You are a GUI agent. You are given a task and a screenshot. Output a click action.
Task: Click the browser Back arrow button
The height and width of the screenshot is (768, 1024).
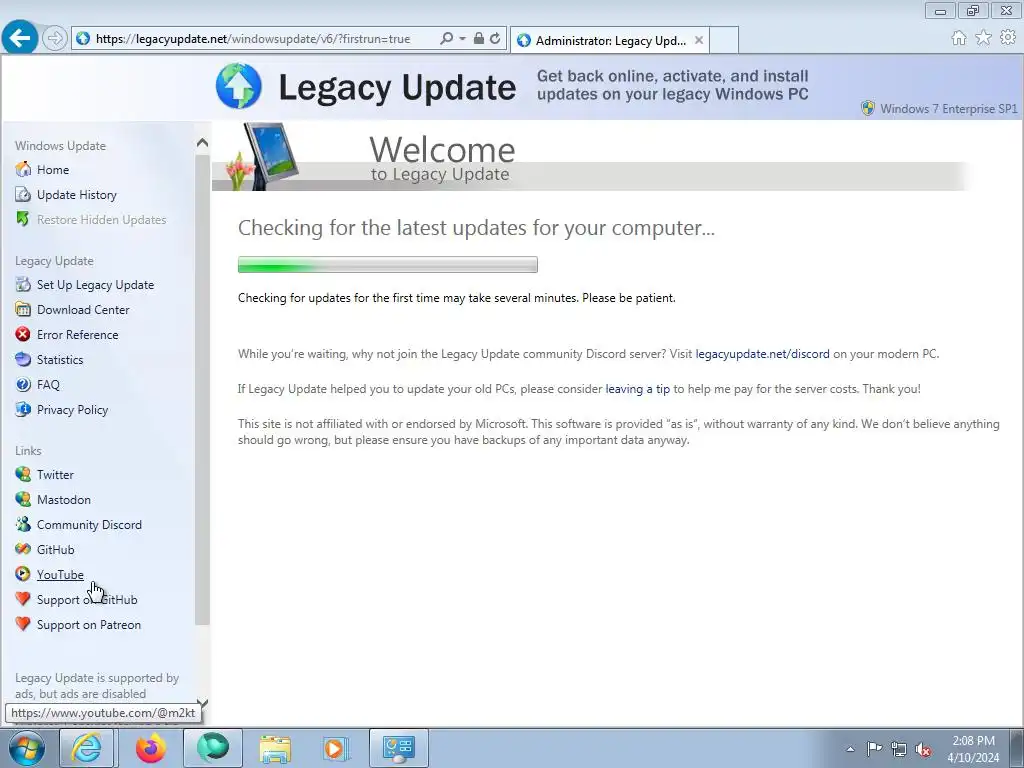click(x=20, y=38)
